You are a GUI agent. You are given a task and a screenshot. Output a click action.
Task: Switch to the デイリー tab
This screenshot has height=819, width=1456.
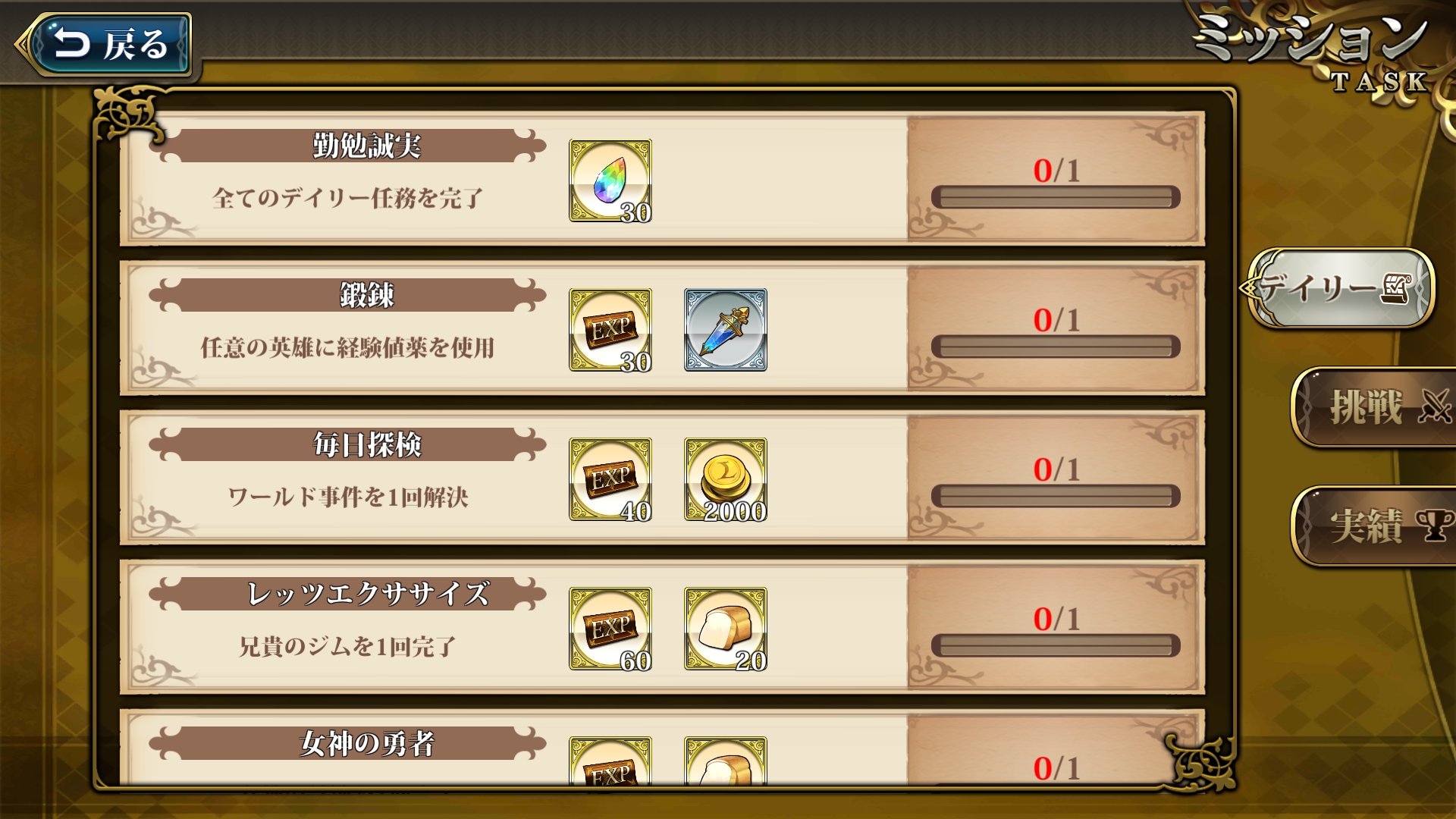(1339, 288)
